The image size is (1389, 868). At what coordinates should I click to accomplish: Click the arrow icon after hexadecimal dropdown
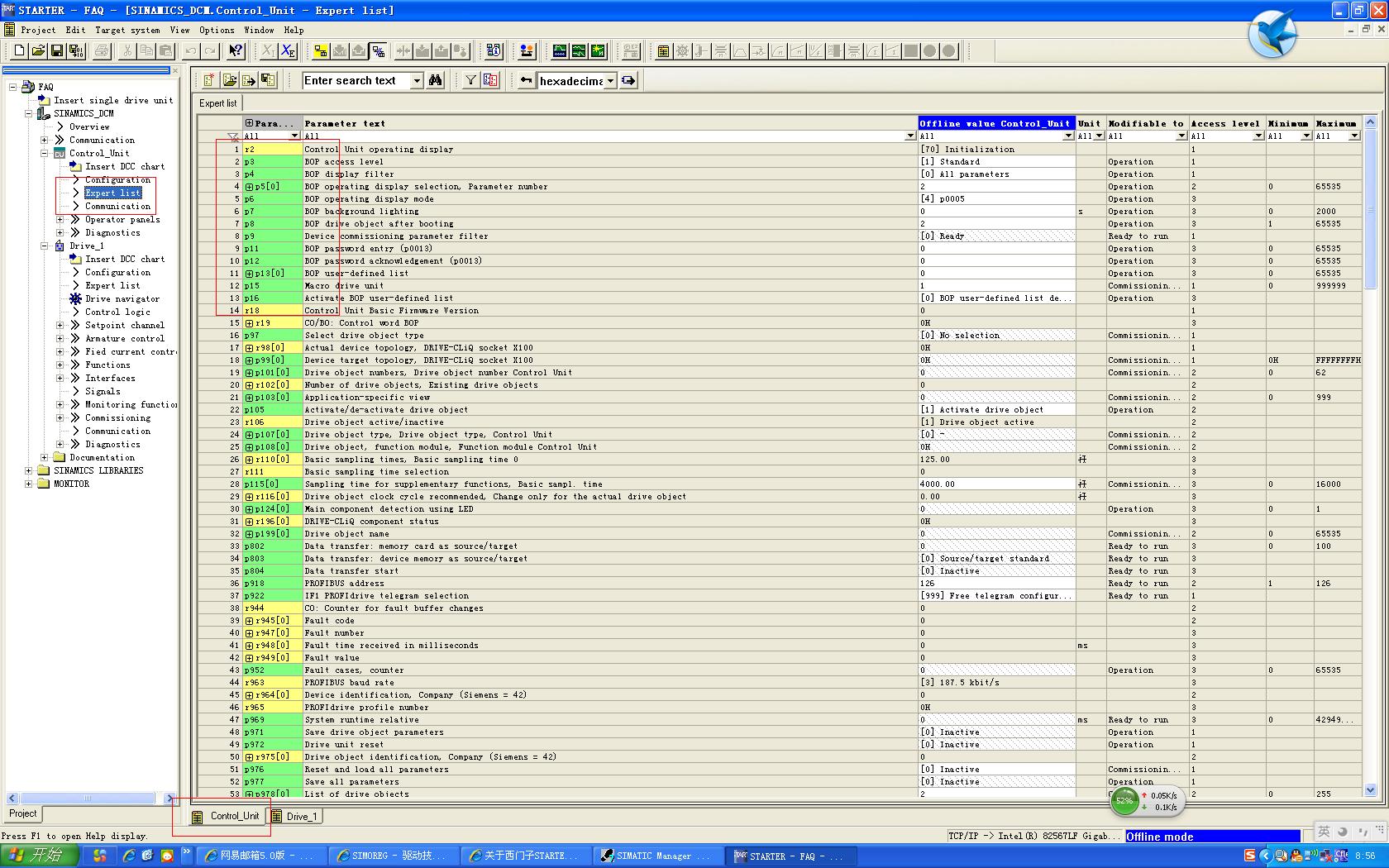tap(628, 80)
